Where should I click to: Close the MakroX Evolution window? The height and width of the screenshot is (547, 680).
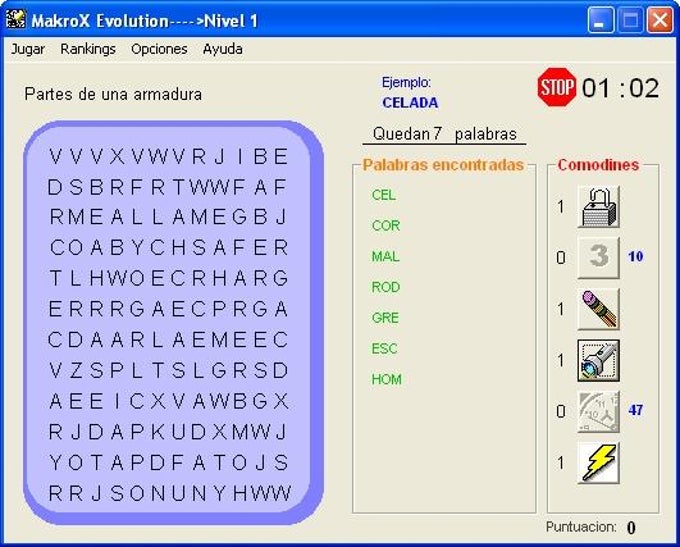[x=660, y=20]
